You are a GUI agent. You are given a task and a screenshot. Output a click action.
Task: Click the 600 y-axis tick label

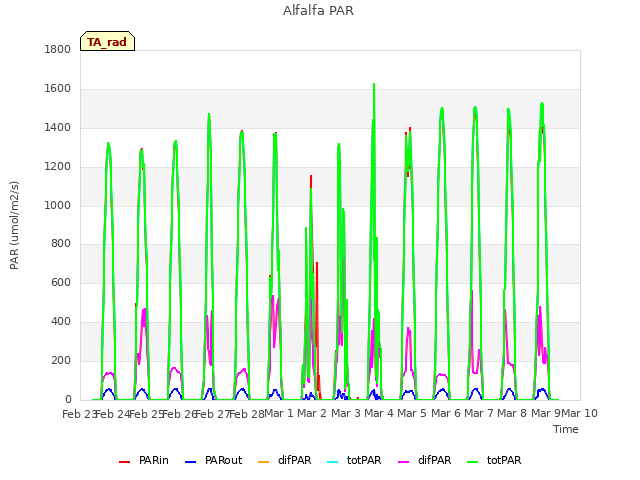(61, 282)
